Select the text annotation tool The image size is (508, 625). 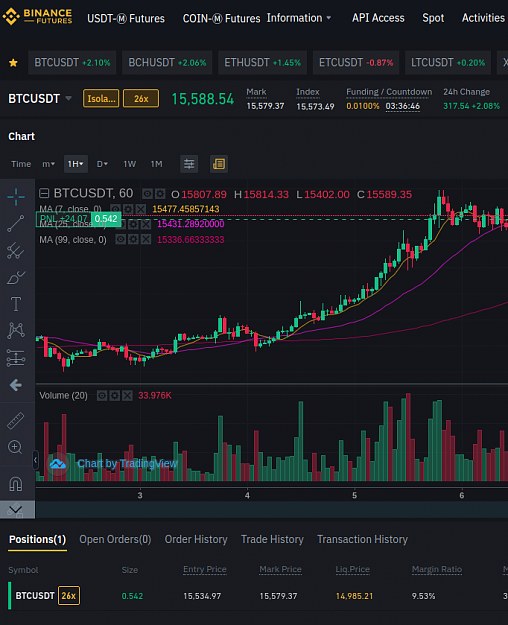click(16, 304)
